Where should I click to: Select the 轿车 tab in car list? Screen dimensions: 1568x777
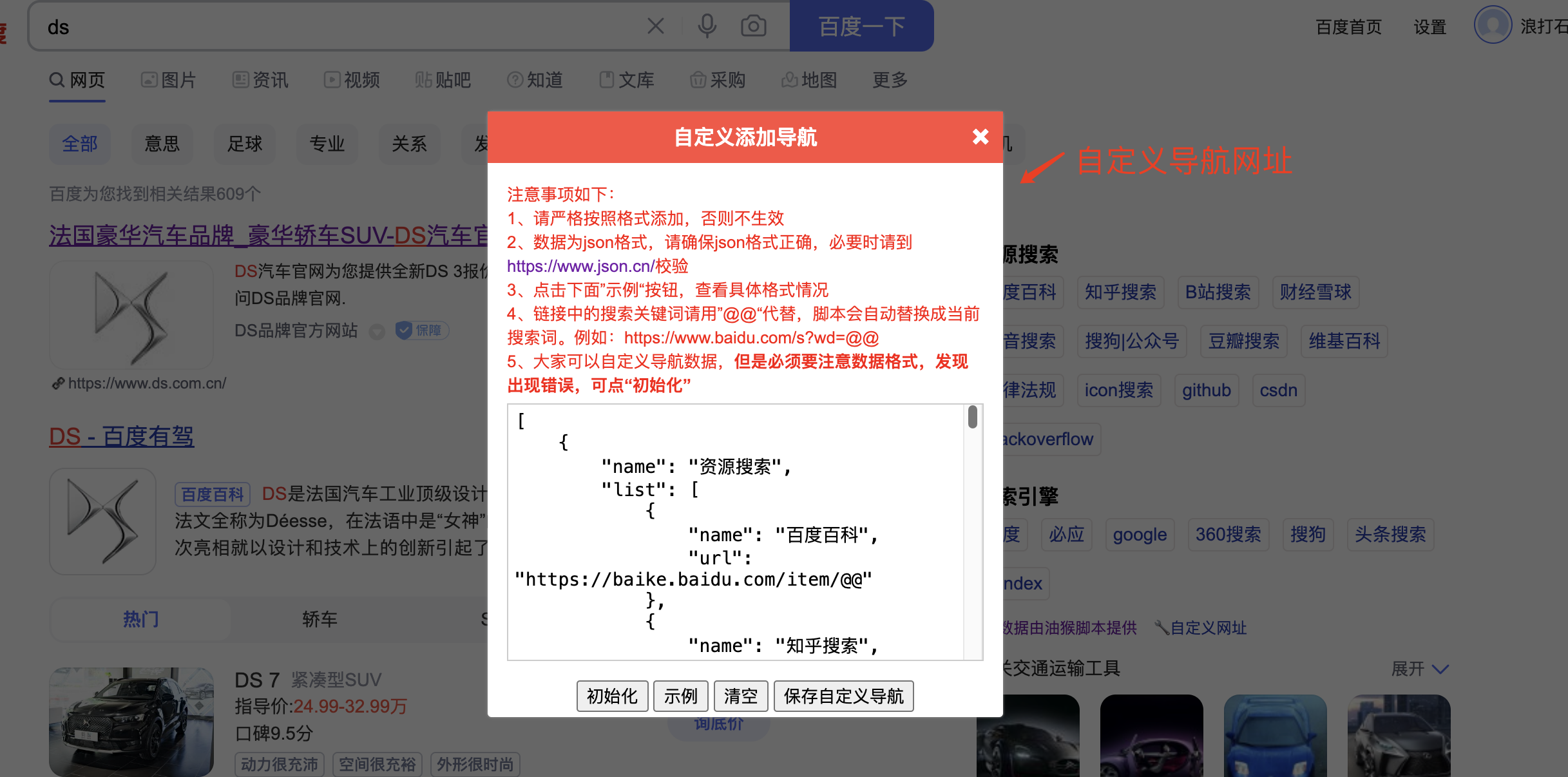320,619
